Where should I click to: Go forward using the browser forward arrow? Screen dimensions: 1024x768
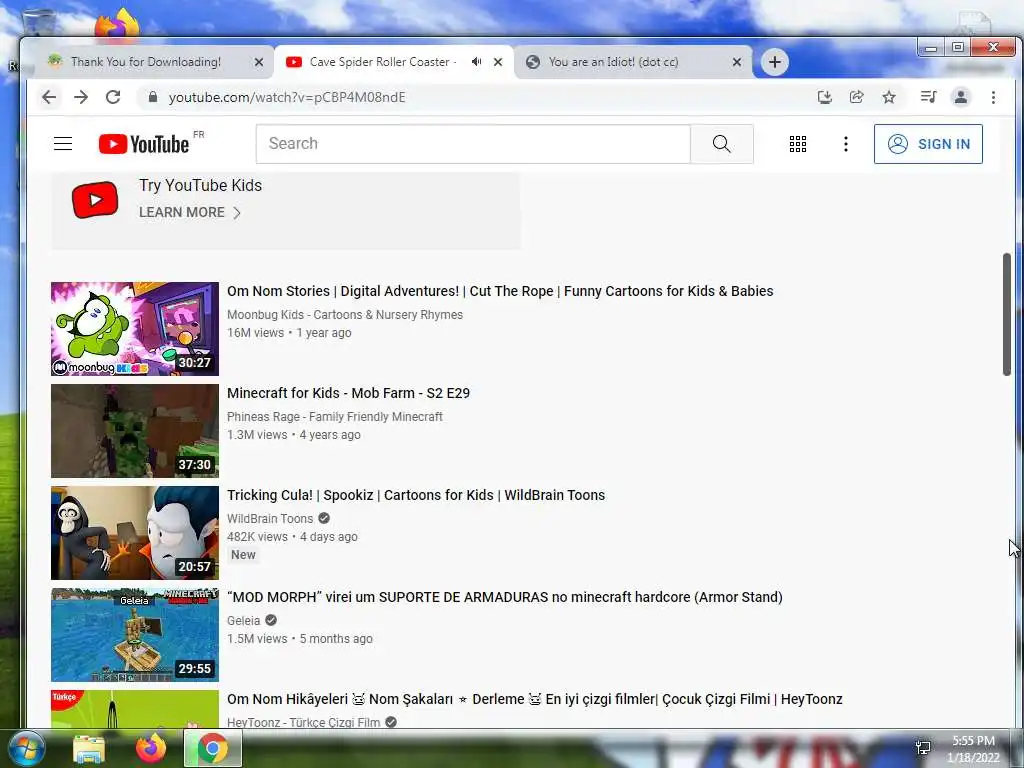[81, 97]
